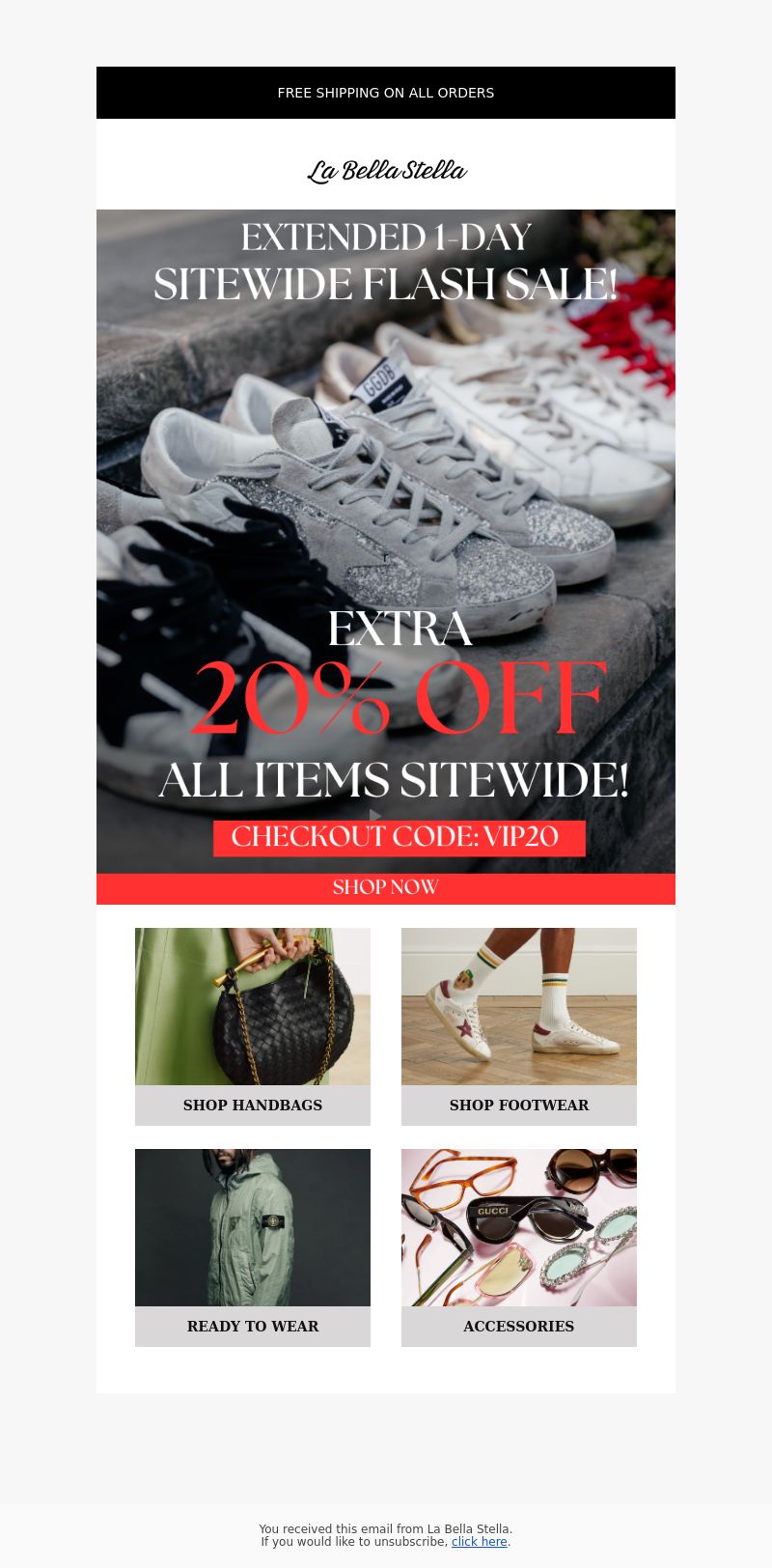The height and width of the screenshot is (1568, 772).
Task: Click the green jacket model photo
Action: click(253, 1227)
